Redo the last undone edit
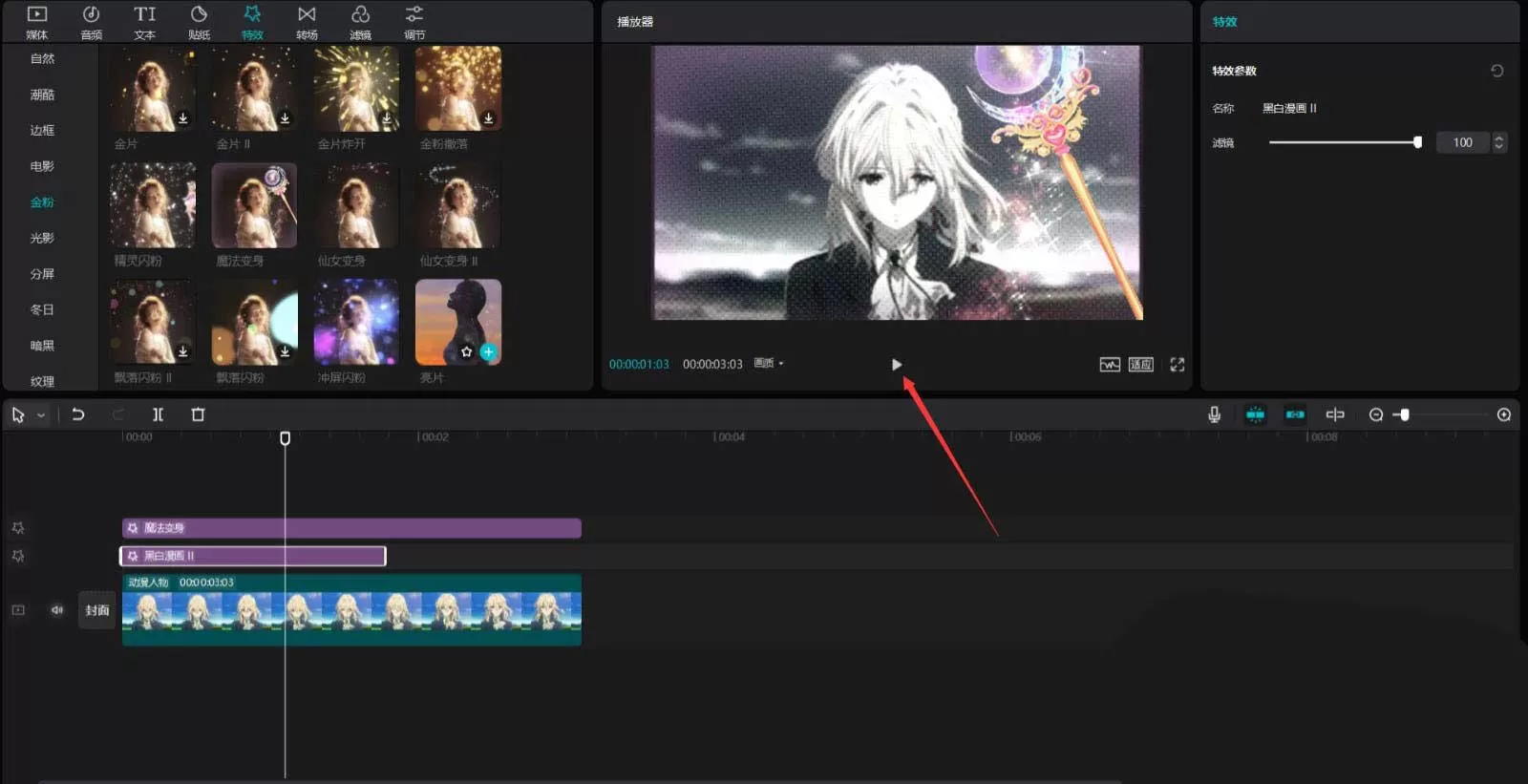The height and width of the screenshot is (784, 1528). [x=118, y=414]
